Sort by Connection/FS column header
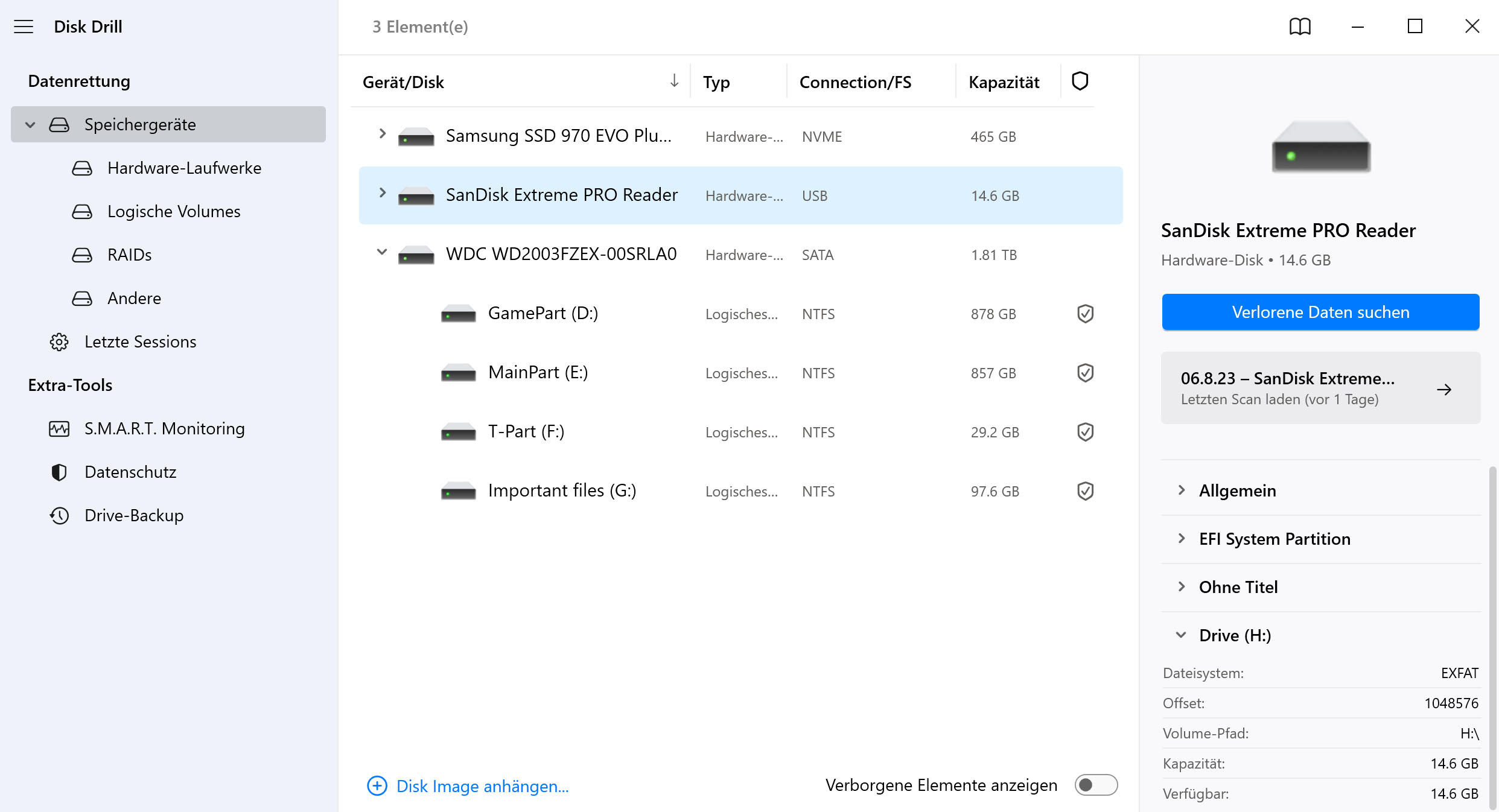1499x812 pixels. [855, 82]
